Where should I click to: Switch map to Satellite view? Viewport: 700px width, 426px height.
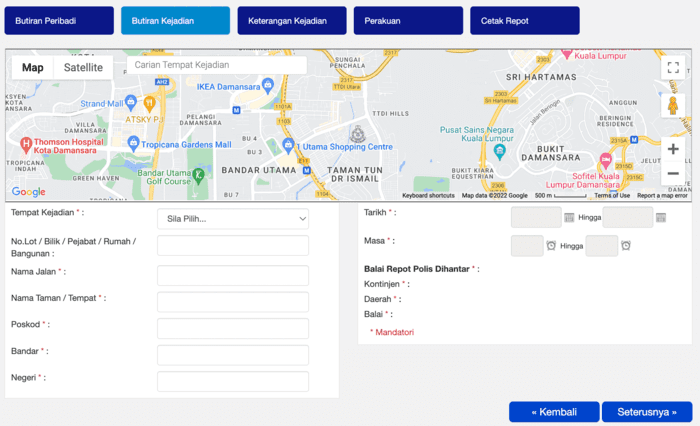click(x=83, y=68)
